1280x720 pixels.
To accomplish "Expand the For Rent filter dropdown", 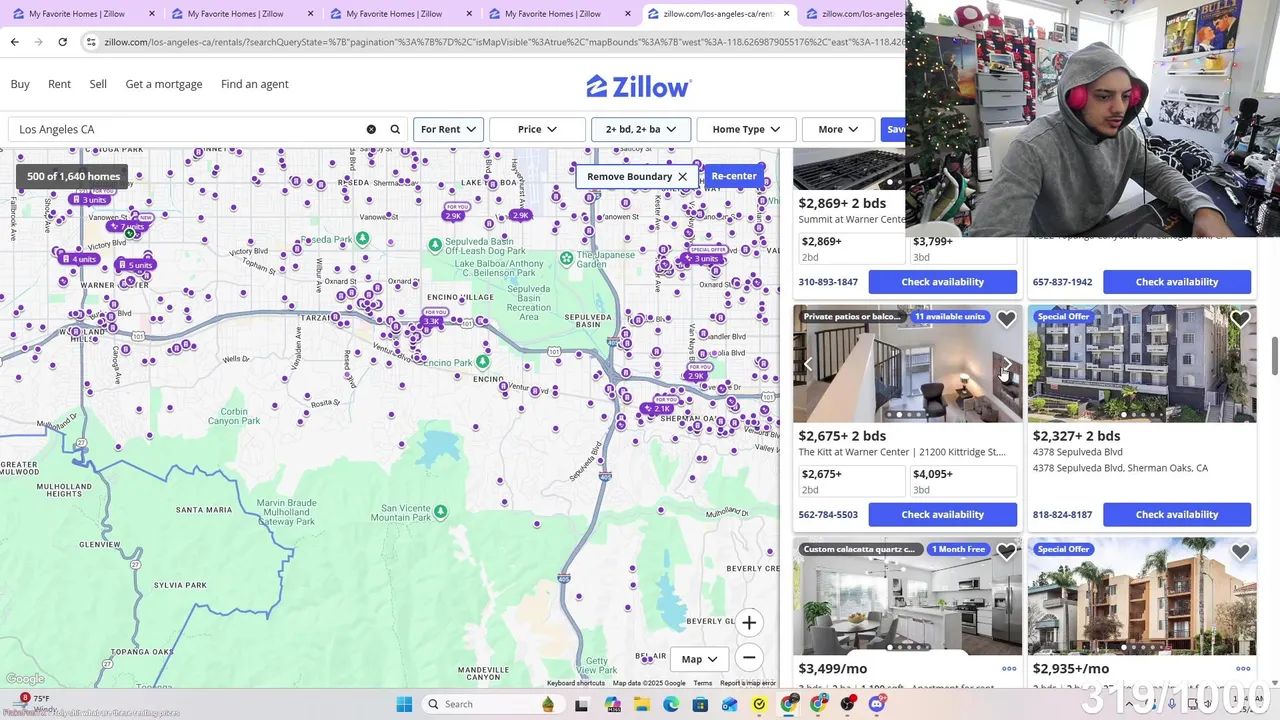I will (x=448, y=129).
